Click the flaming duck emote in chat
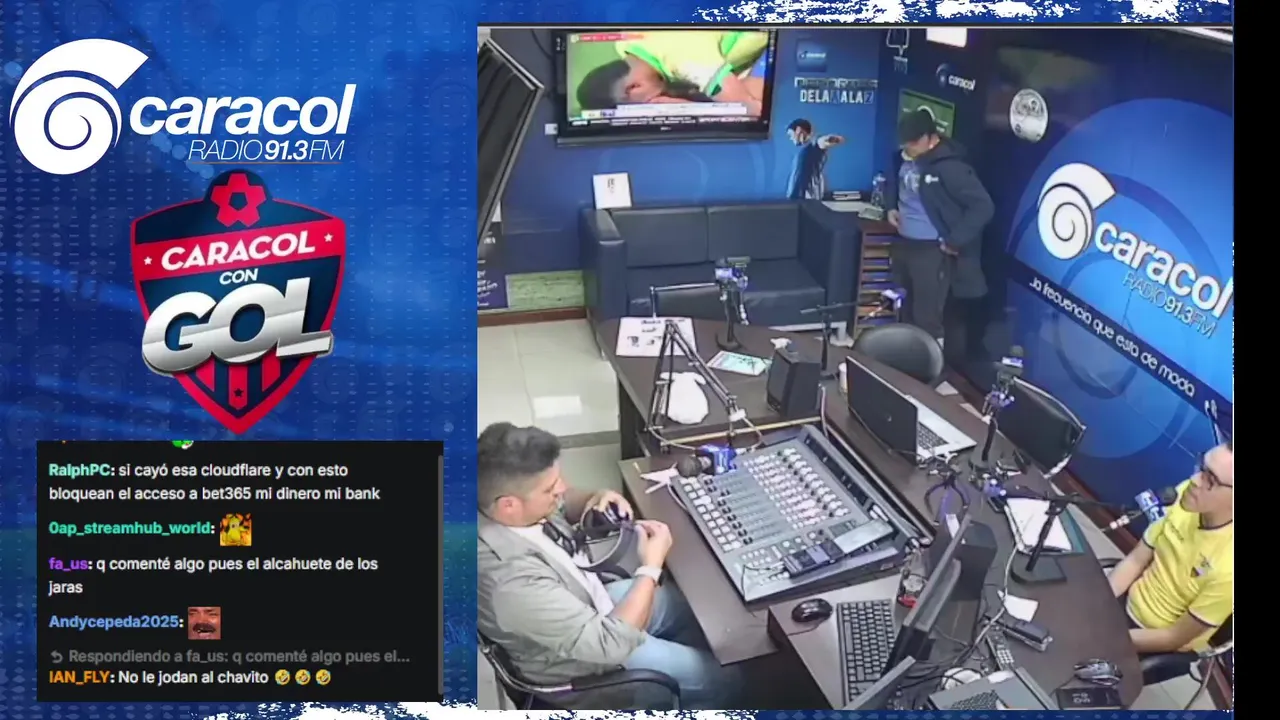Image resolution: width=1280 pixels, height=720 pixels. click(x=235, y=529)
